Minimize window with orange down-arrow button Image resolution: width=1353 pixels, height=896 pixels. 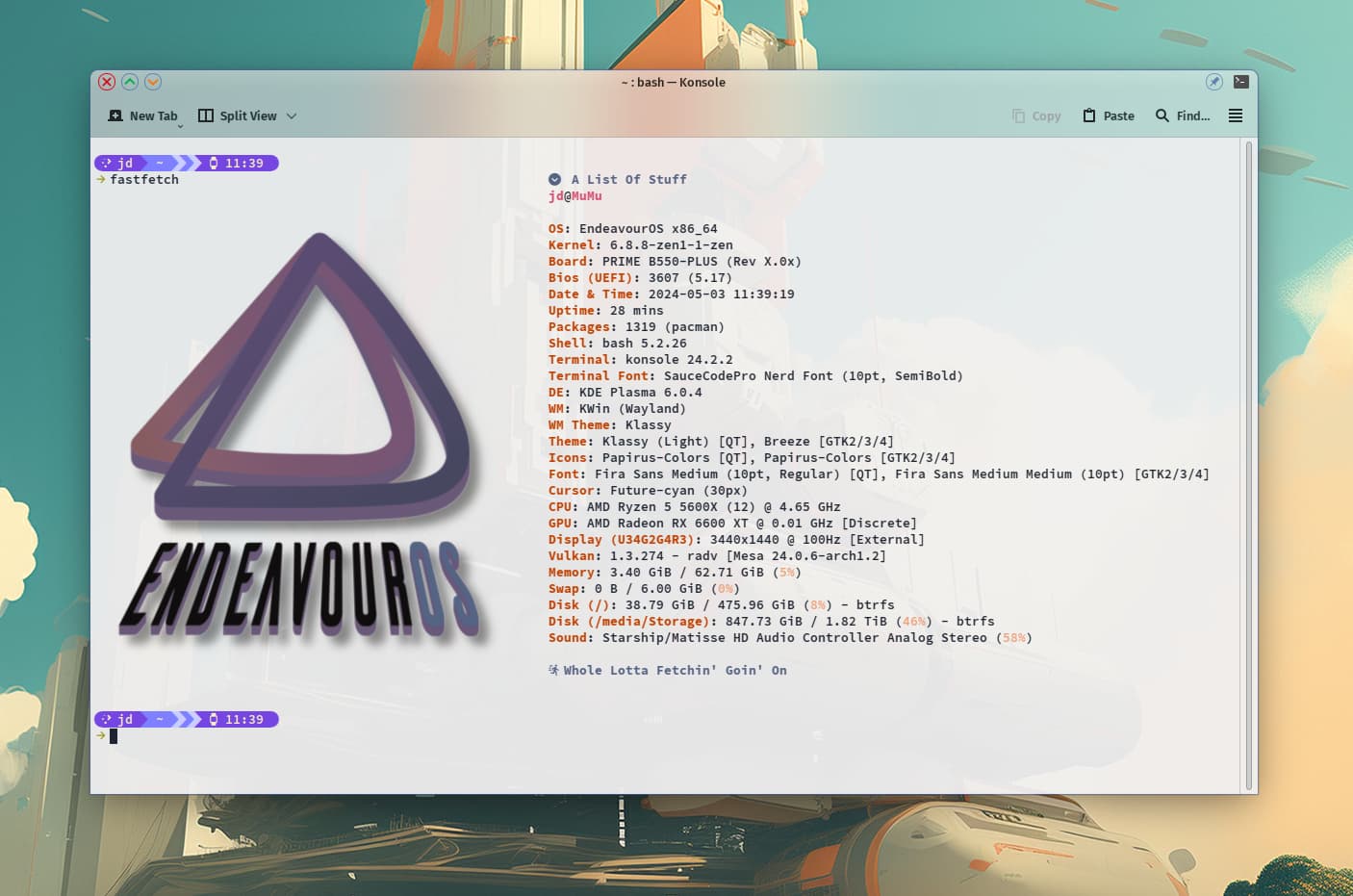(153, 82)
